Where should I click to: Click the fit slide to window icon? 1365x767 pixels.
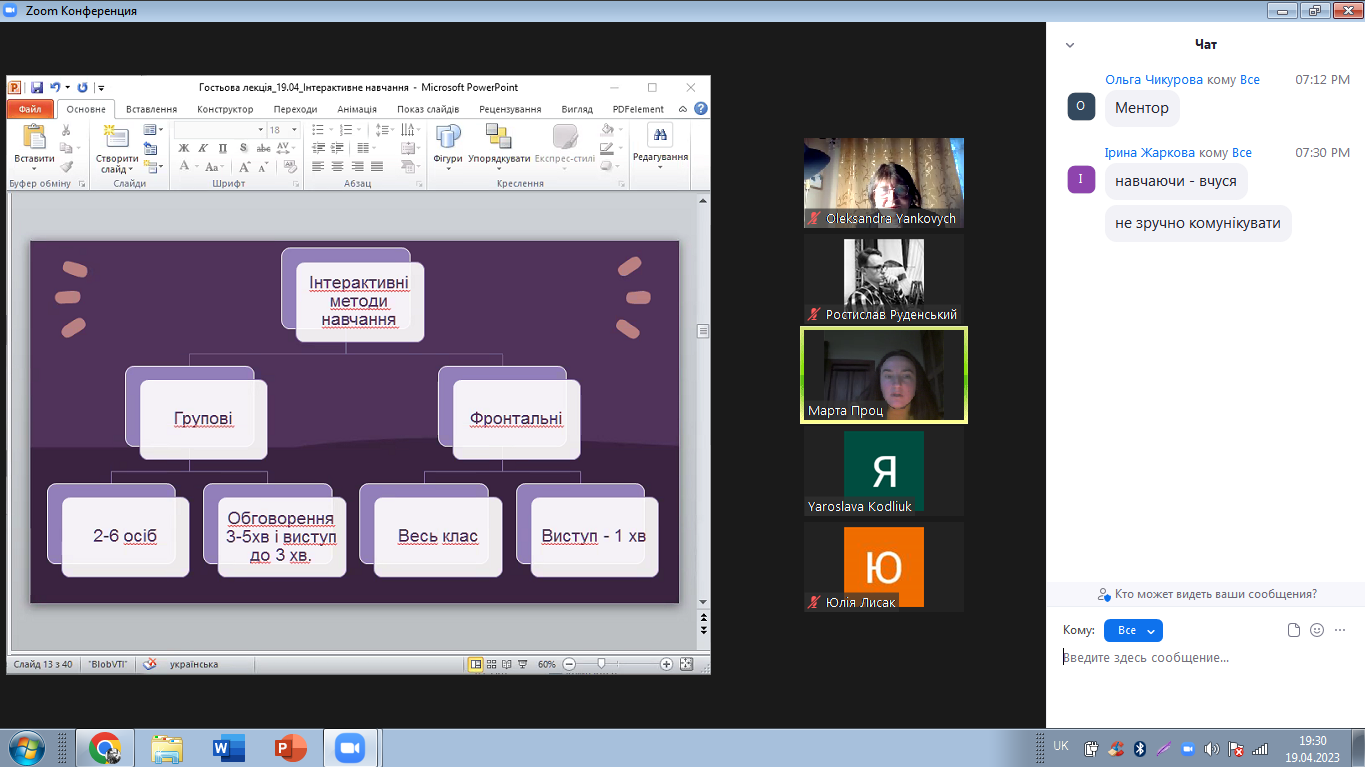tap(686, 664)
